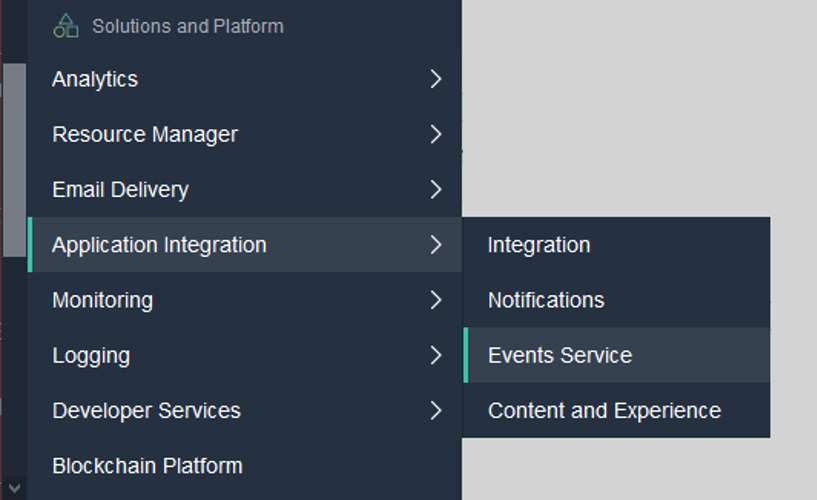
Task: Expand the Resource Manager chevron
Action: click(x=435, y=134)
